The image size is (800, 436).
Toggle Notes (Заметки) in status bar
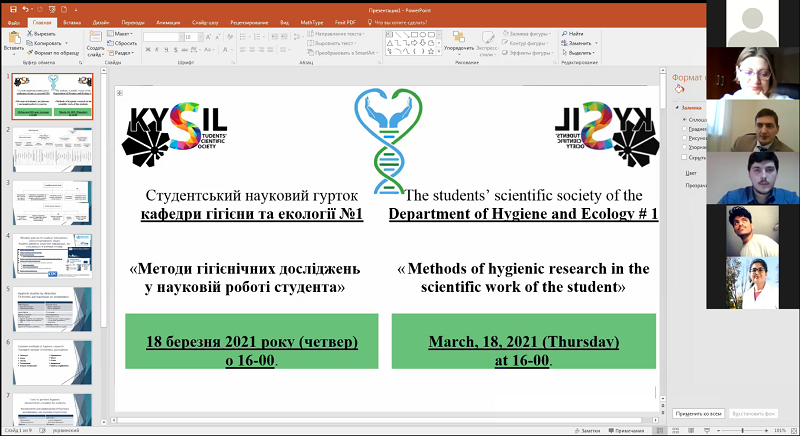click(587, 431)
